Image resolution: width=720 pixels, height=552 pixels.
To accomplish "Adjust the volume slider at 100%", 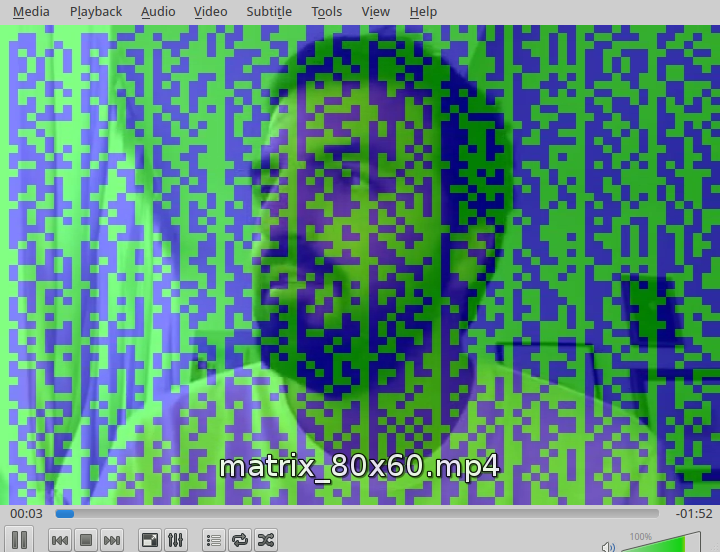I will pyautogui.click(x=661, y=542).
